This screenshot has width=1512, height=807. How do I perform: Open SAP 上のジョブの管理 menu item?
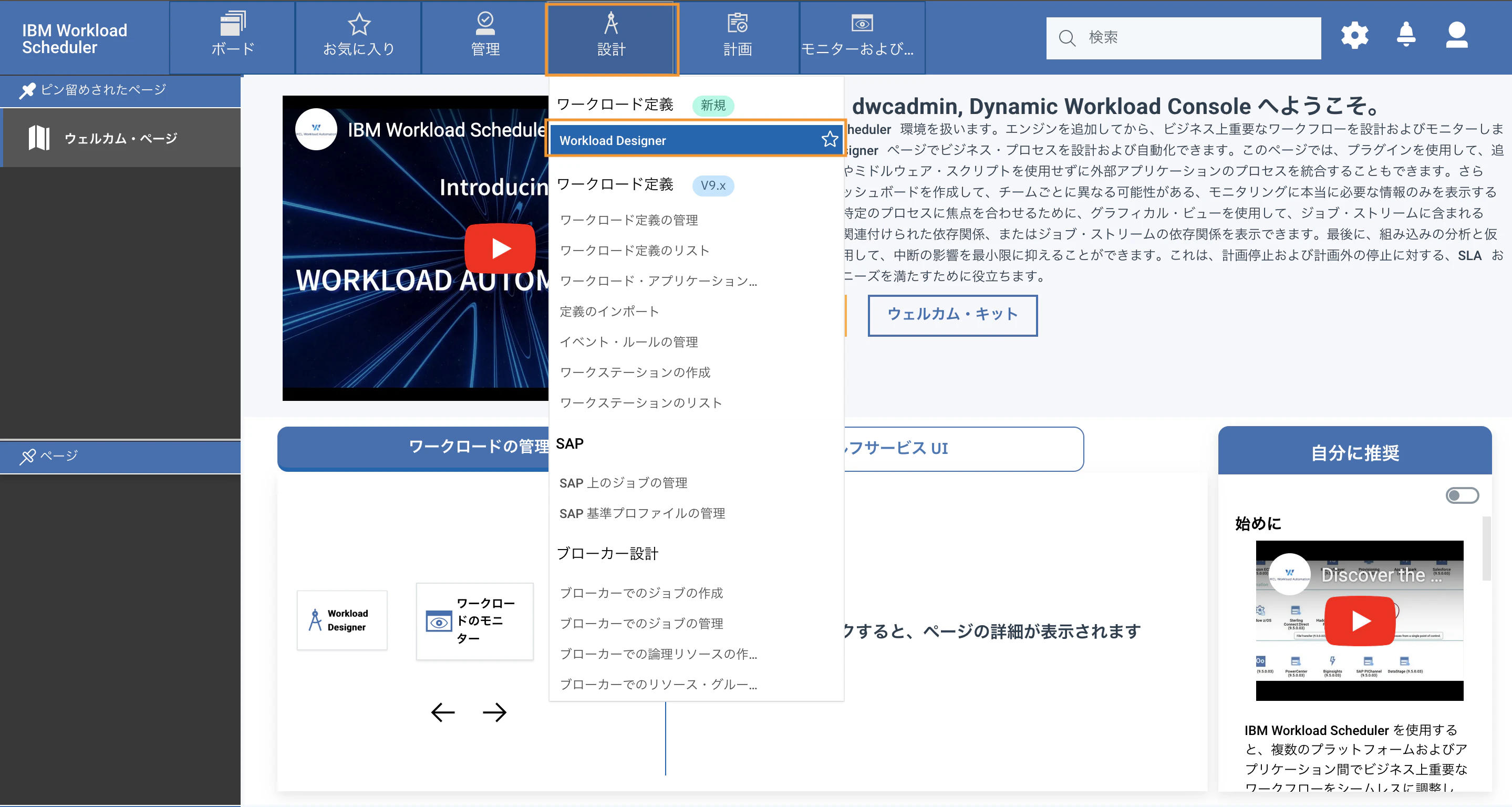point(624,483)
